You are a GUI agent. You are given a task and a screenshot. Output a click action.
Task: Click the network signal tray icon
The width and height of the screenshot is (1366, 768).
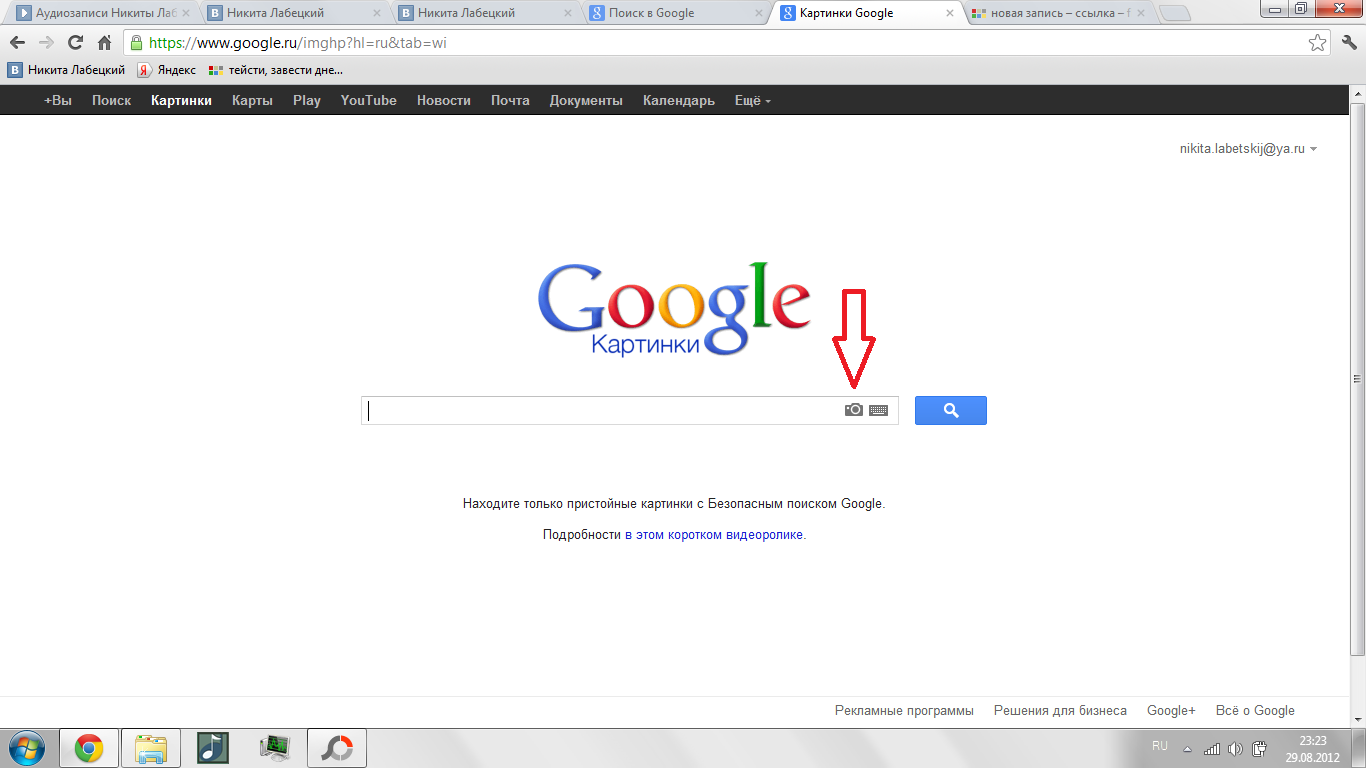tap(1212, 749)
